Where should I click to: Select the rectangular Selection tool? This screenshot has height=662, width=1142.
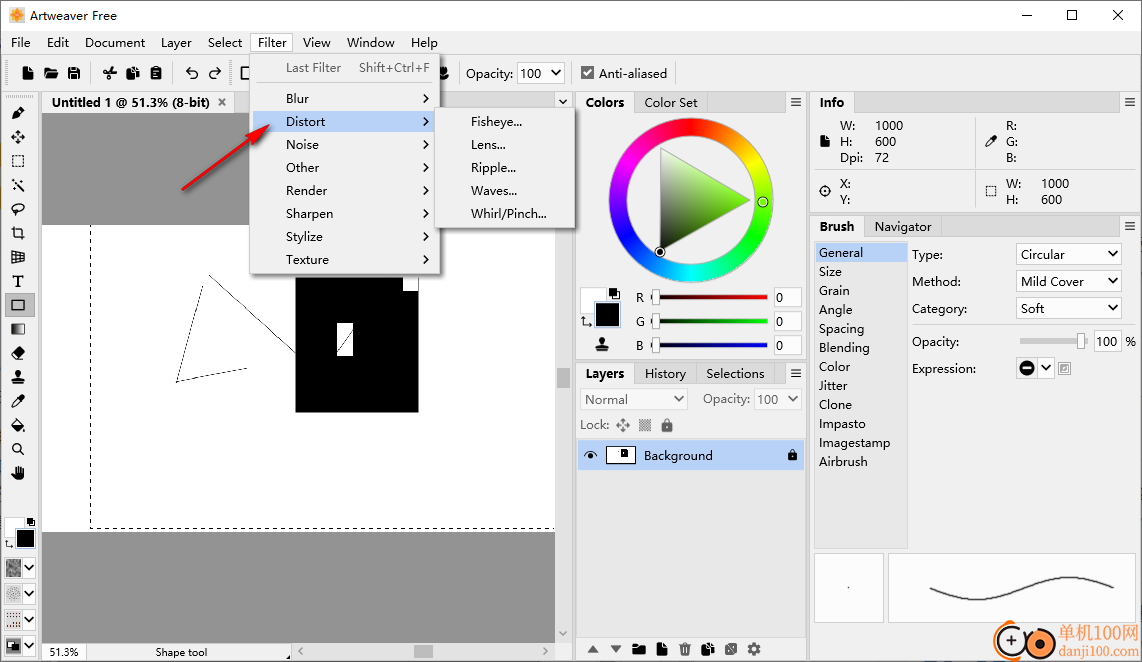(x=18, y=161)
